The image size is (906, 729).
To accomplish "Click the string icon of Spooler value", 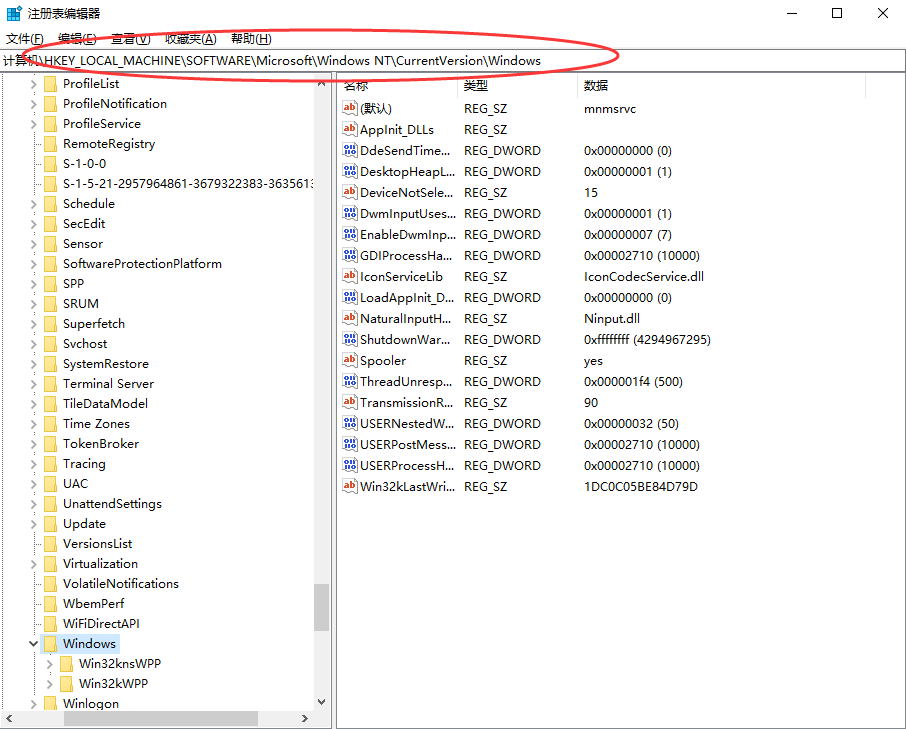I will (350, 360).
